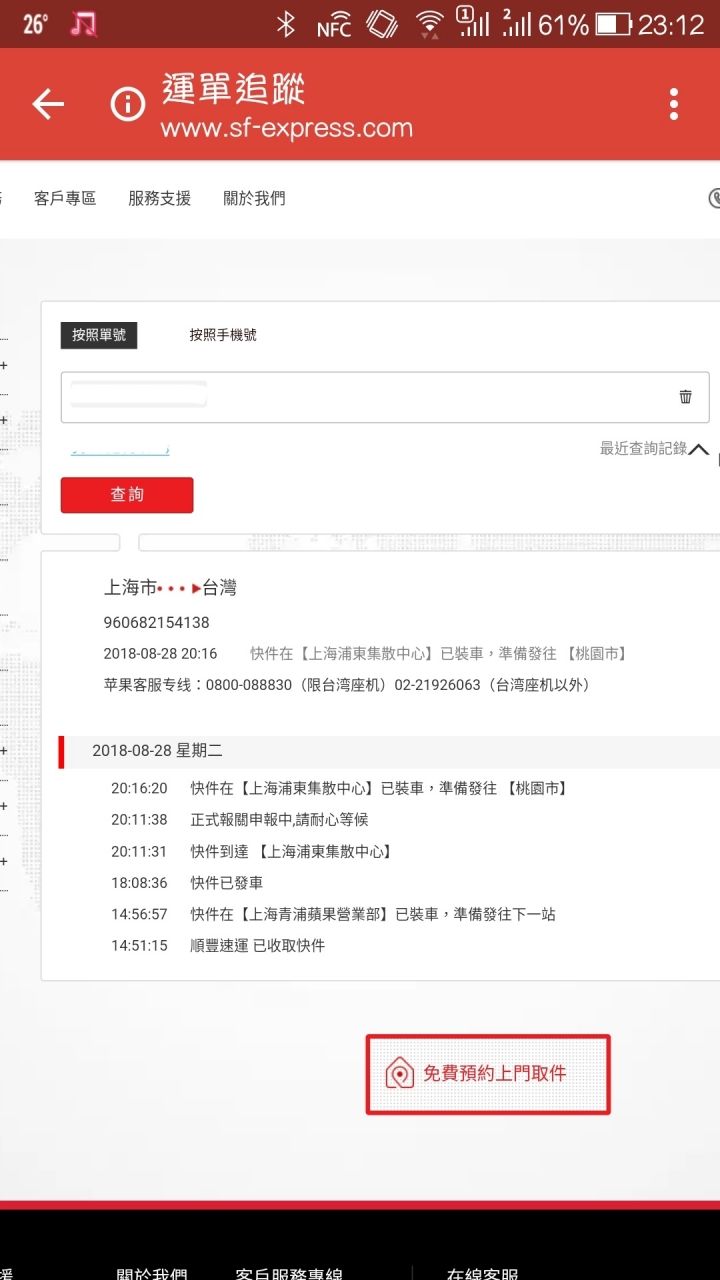Tap the music note notification icon
Screen dimensions: 720x1280
point(84,24)
